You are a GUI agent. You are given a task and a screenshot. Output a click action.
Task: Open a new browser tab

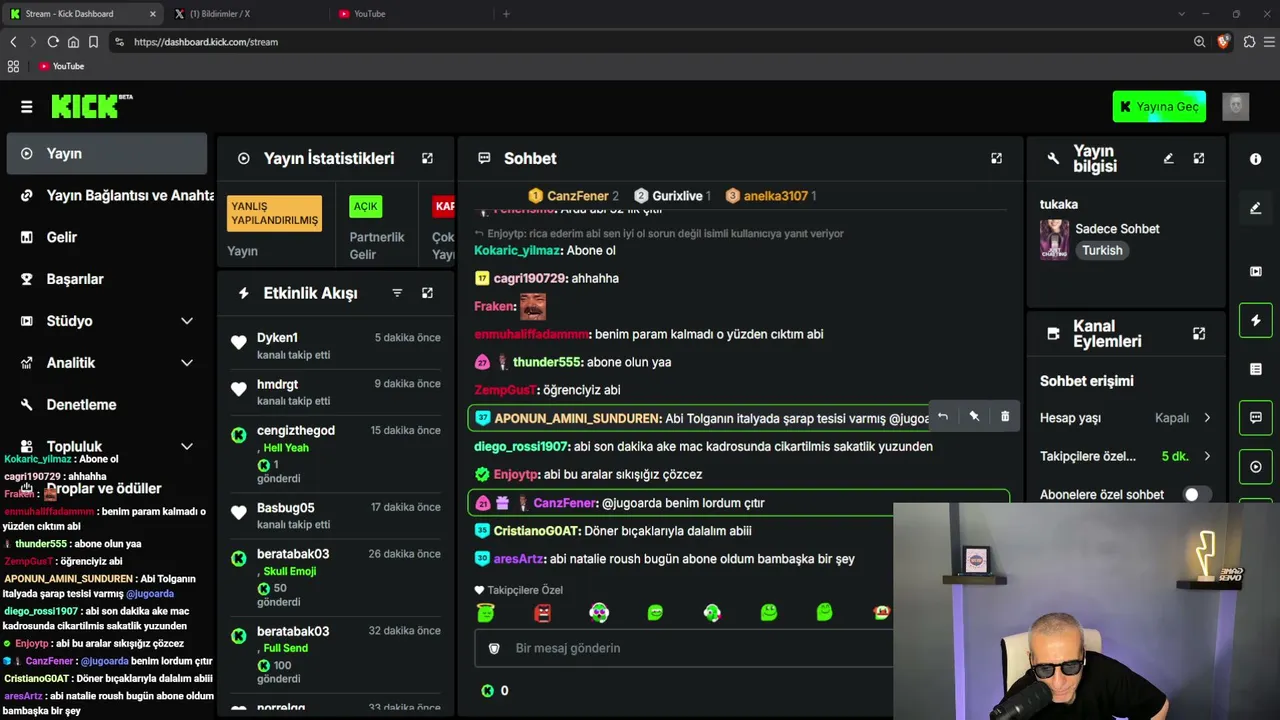pos(506,14)
